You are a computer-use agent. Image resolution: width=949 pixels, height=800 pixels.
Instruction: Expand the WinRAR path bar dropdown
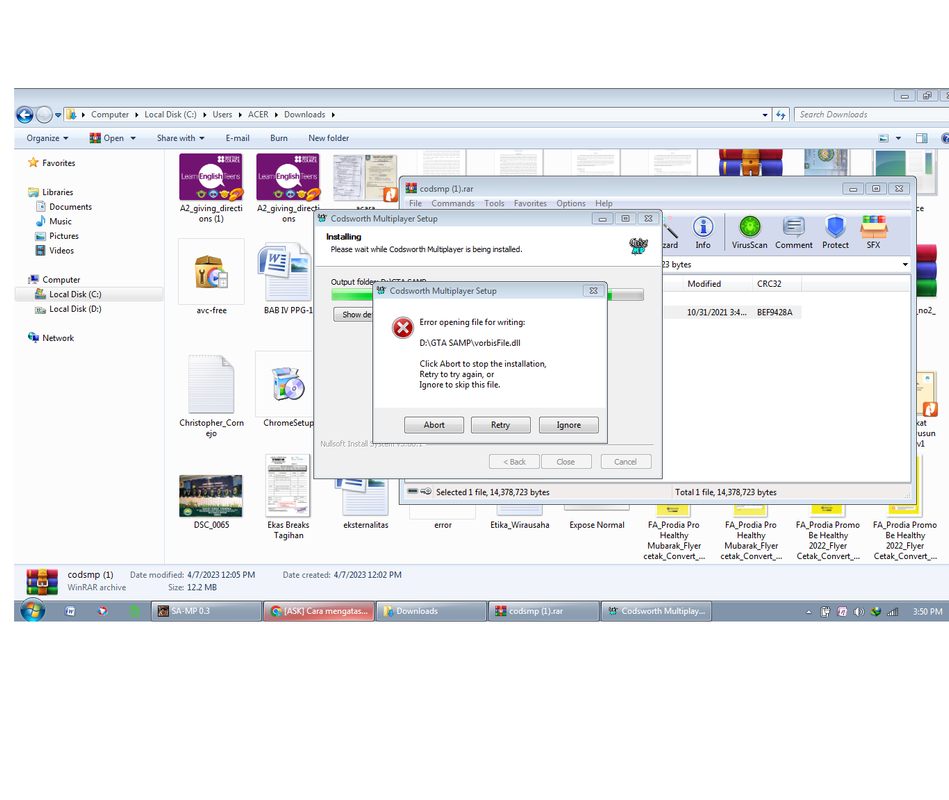[905, 264]
